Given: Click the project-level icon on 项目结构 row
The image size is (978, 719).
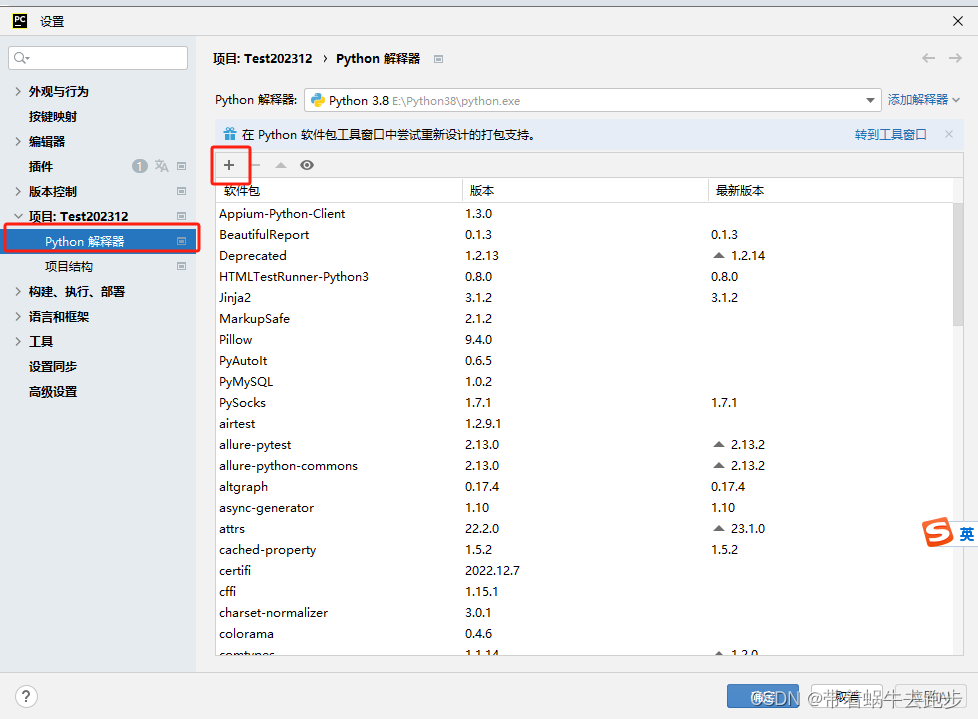Looking at the screenshot, I should (182, 266).
